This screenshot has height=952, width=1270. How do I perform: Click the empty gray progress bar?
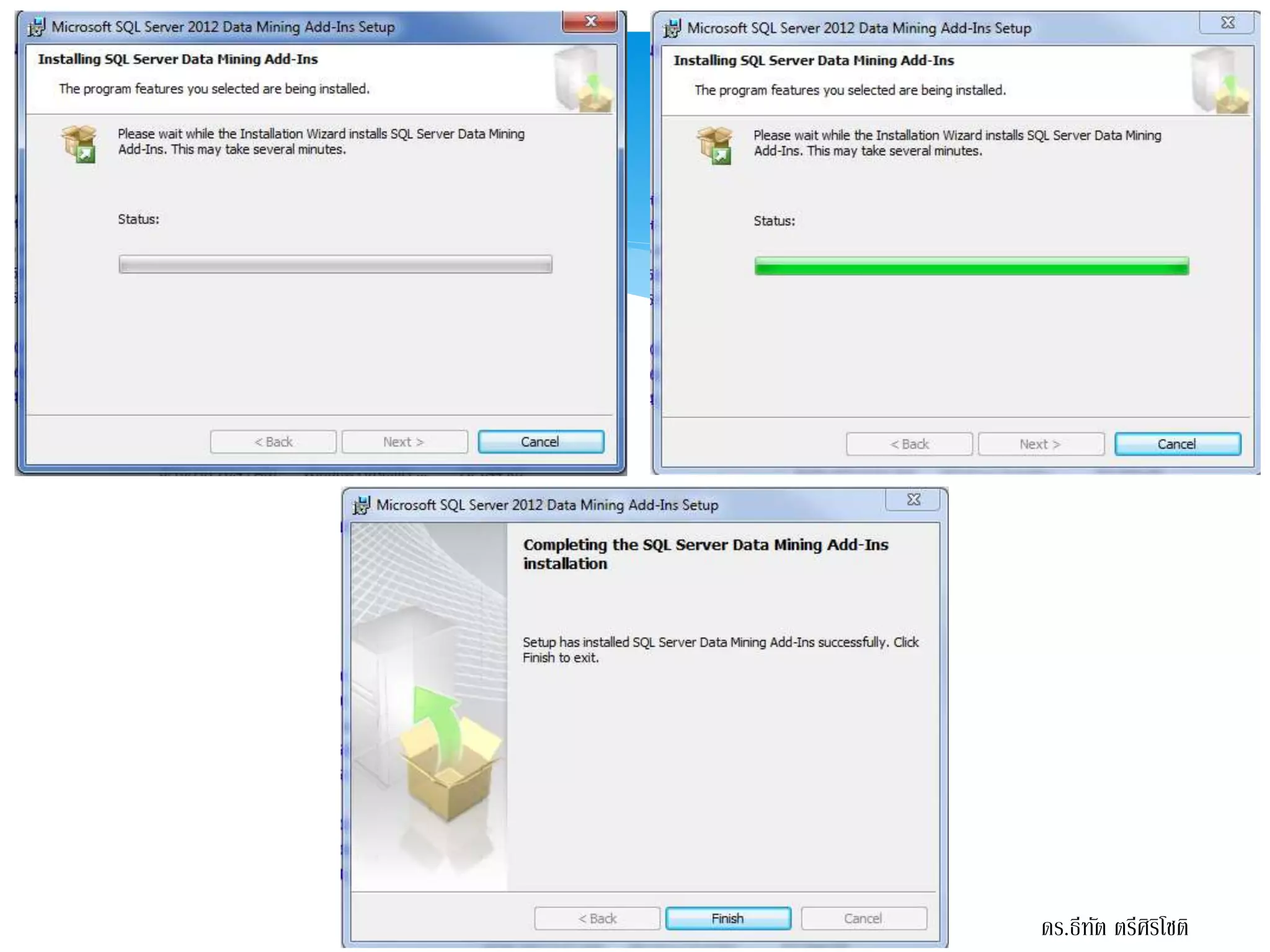(x=335, y=264)
